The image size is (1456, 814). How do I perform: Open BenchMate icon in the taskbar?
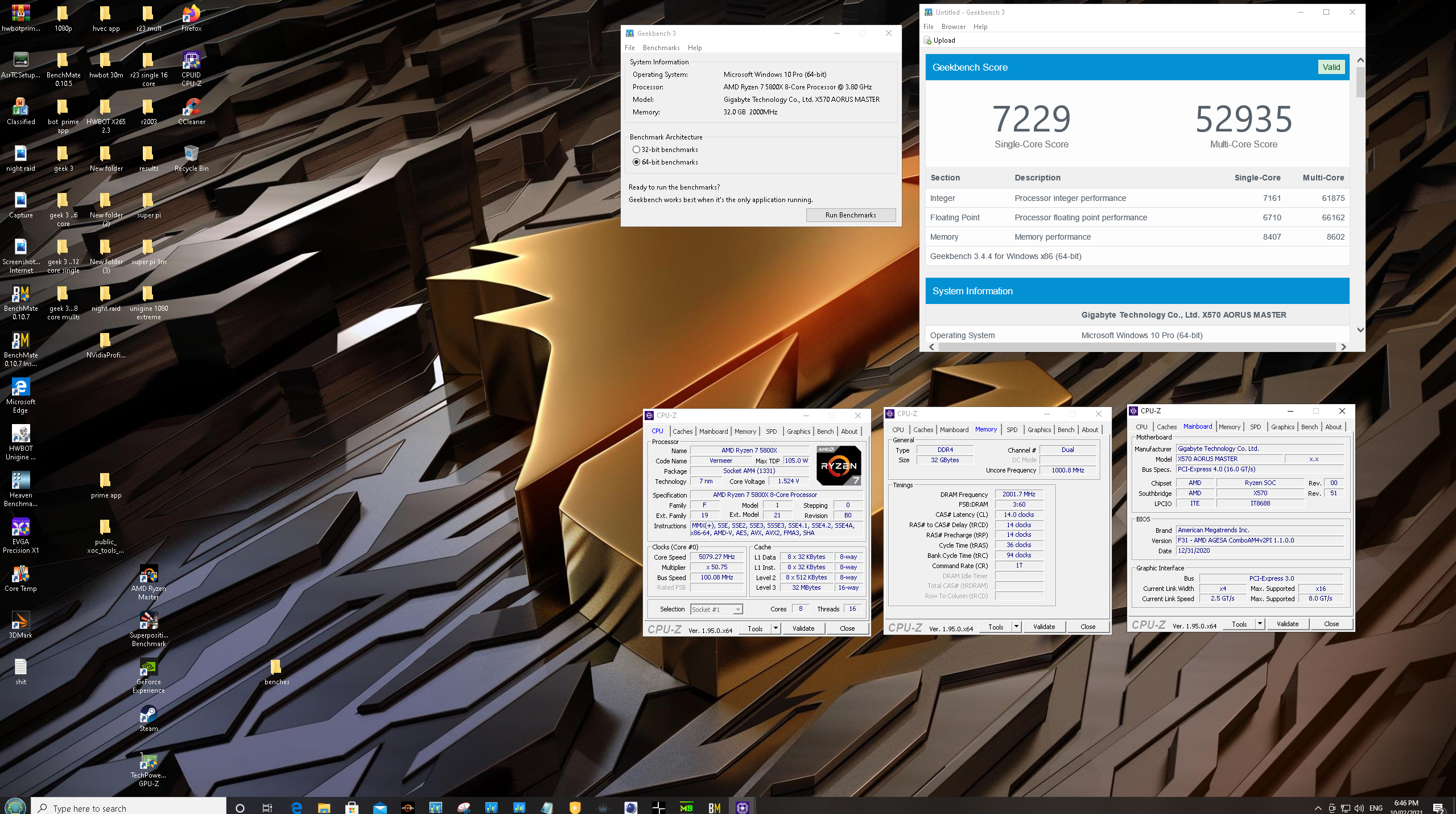coord(715,807)
